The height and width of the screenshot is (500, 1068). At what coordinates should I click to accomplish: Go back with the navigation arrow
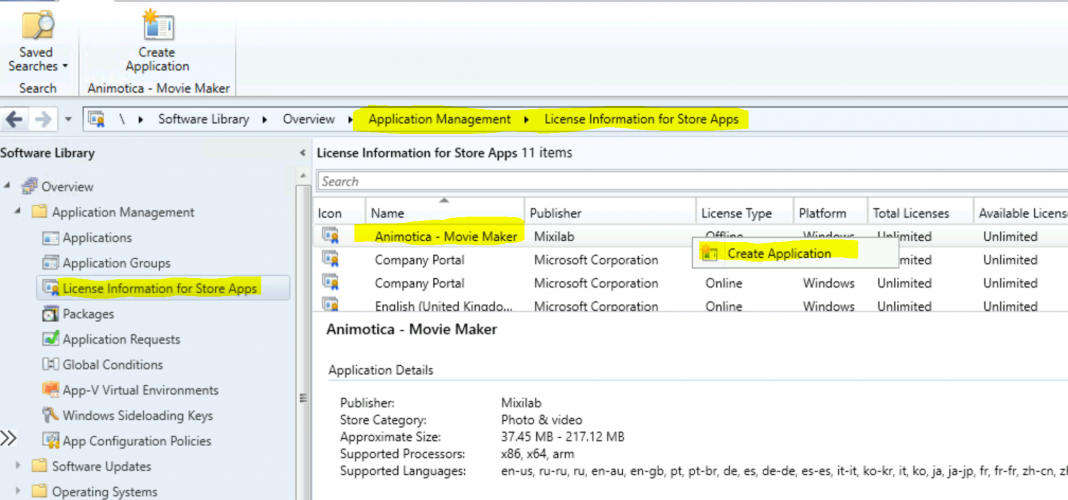point(14,120)
